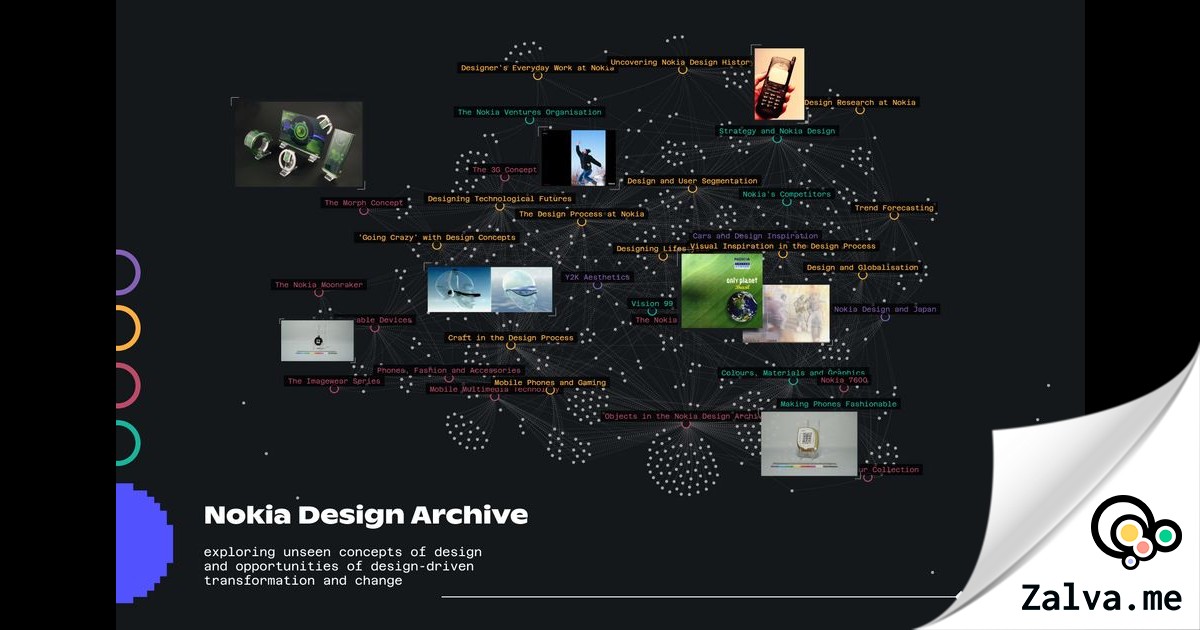
Task: Click The Nokia Moonraker node ring
Action: point(319,293)
